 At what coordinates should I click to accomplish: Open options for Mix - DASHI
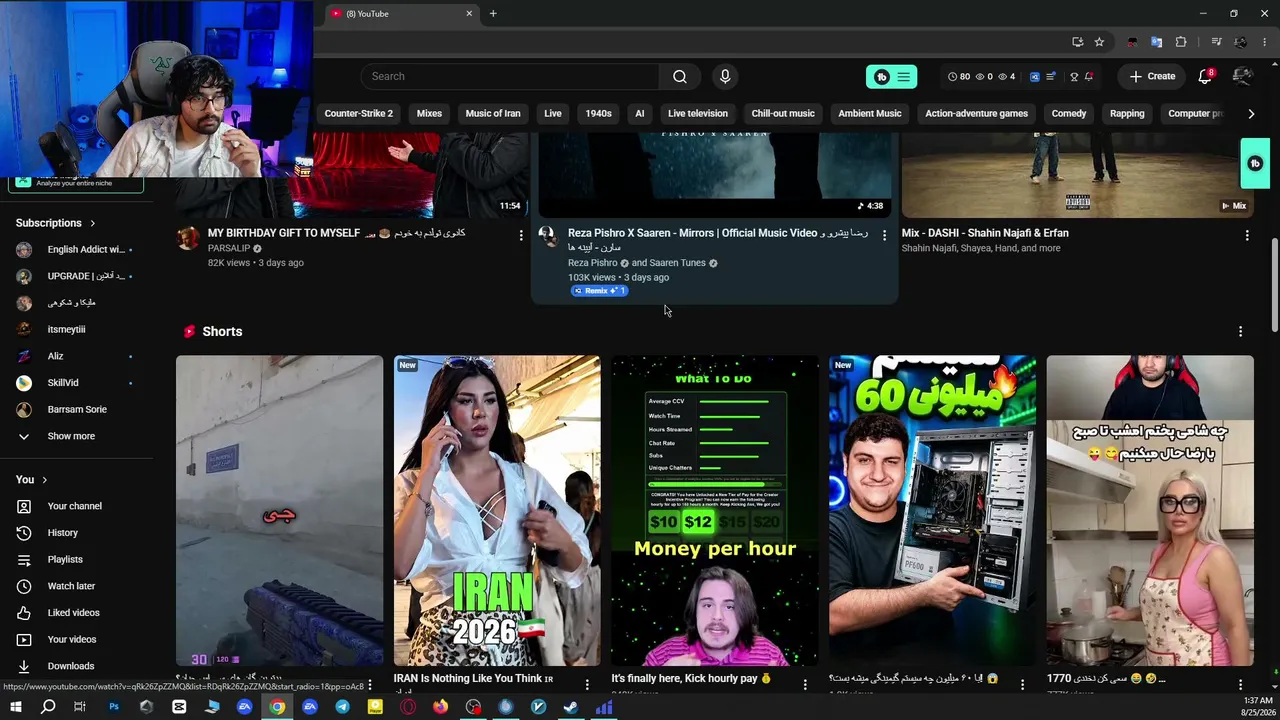tap(1247, 235)
